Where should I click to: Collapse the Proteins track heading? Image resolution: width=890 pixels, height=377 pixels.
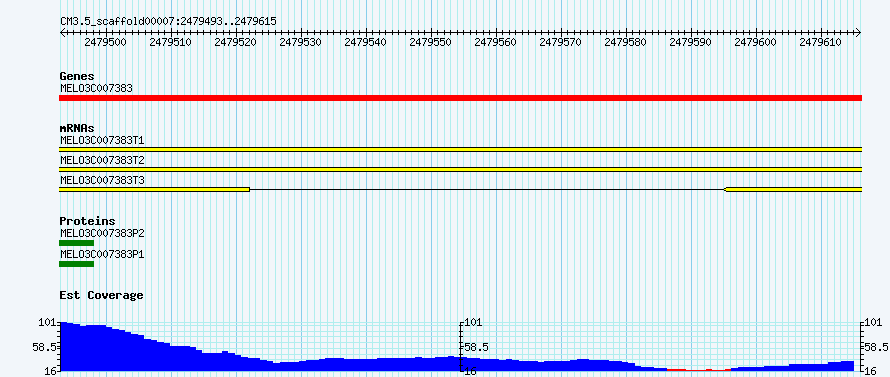click(87, 221)
